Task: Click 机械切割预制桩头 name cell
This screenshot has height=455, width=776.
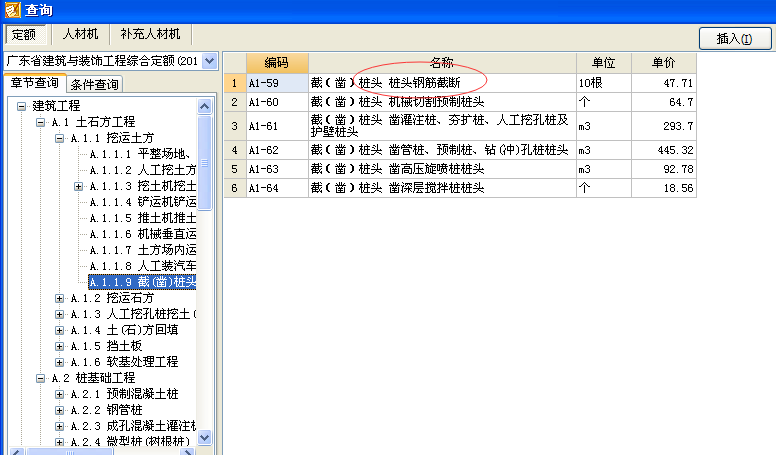Action: 442,102
